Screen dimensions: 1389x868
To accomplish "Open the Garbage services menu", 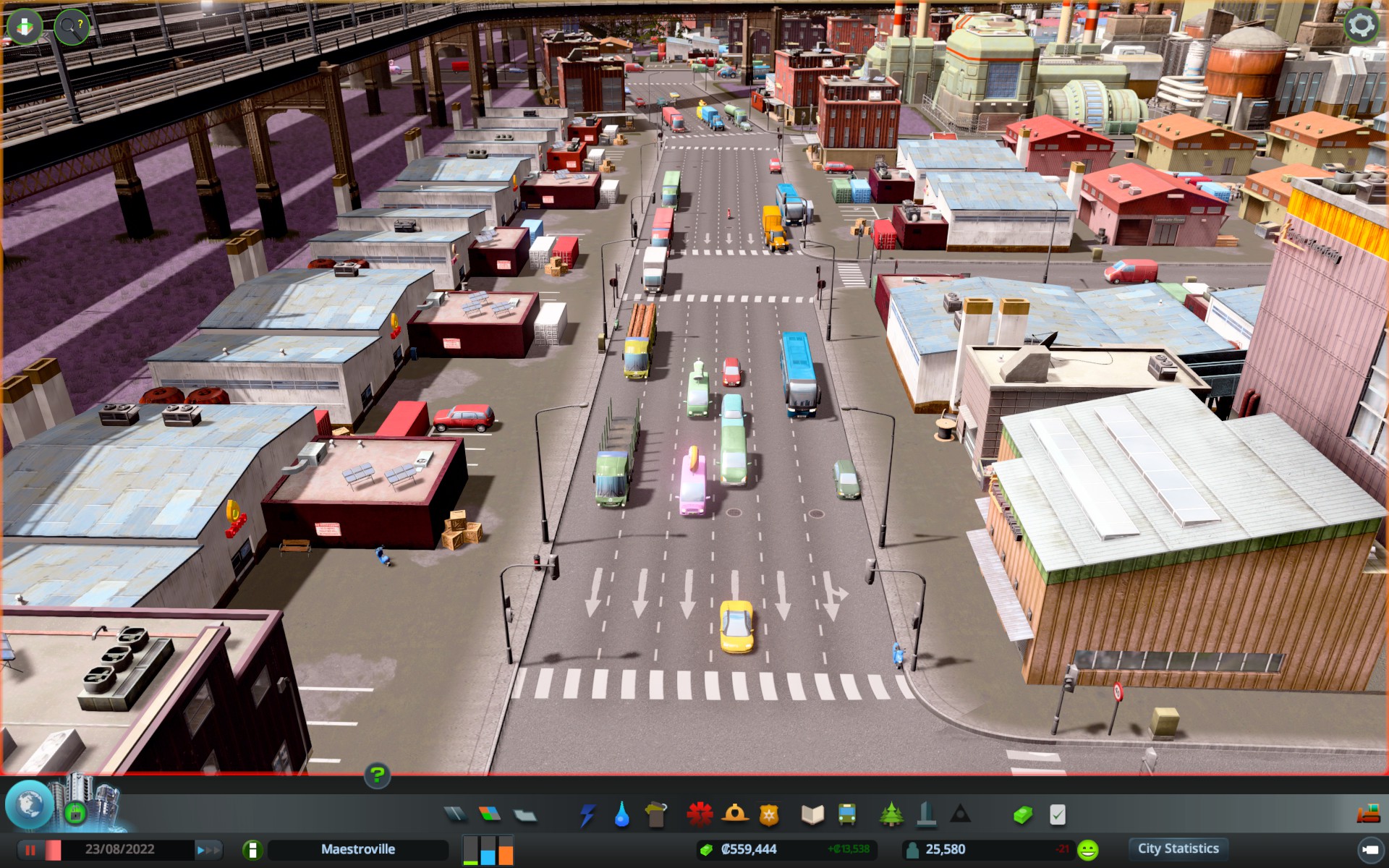I will [x=655, y=815].
